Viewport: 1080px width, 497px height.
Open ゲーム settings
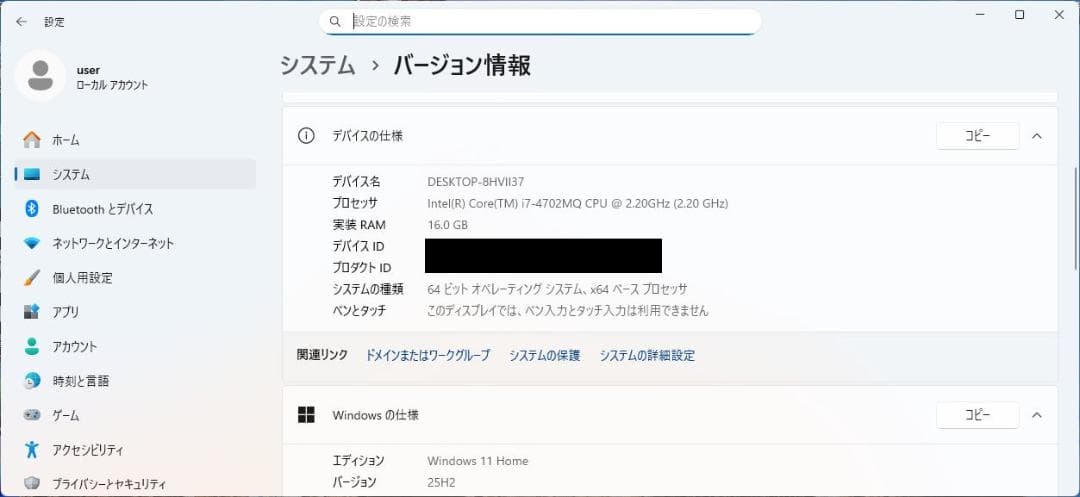[x=135, y=416]
